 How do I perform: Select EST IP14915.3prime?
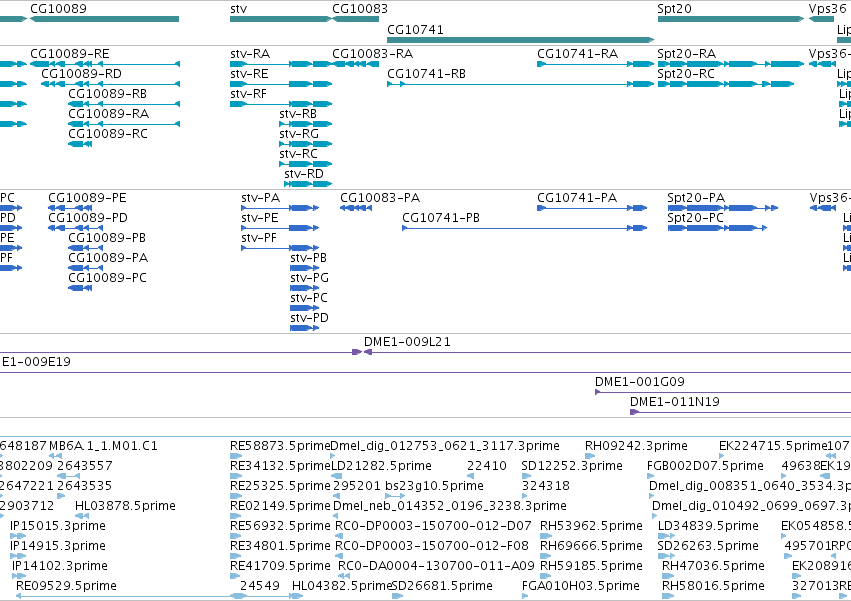pyautogui.click(x=58, y=547)
